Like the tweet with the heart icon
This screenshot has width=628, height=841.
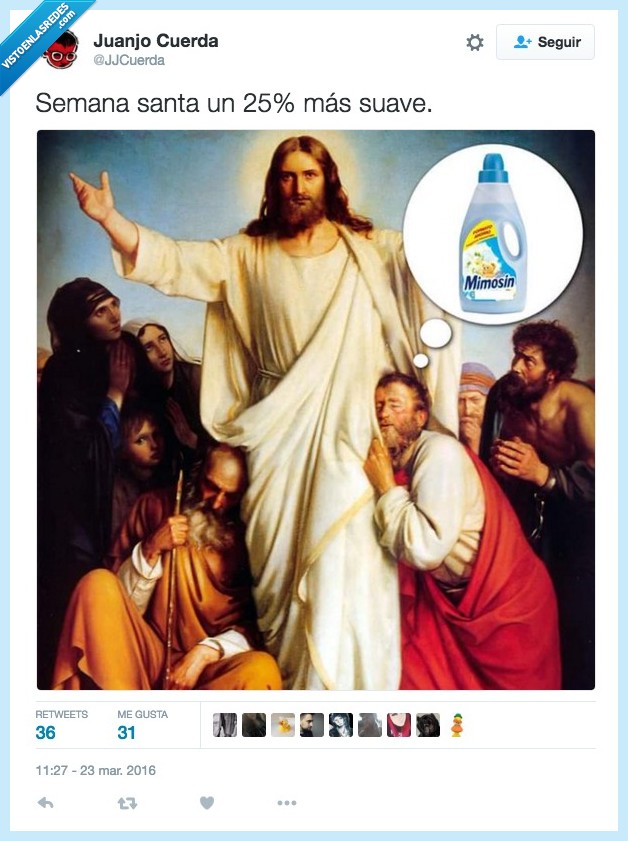coord(207,803)
